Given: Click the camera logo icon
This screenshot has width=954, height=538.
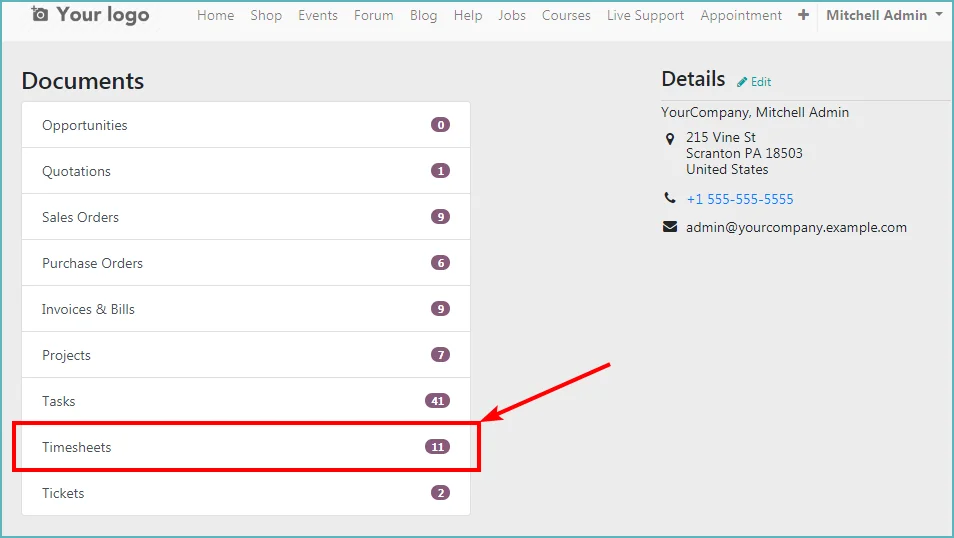Looking at the screenshot, I should click(40, 13).
